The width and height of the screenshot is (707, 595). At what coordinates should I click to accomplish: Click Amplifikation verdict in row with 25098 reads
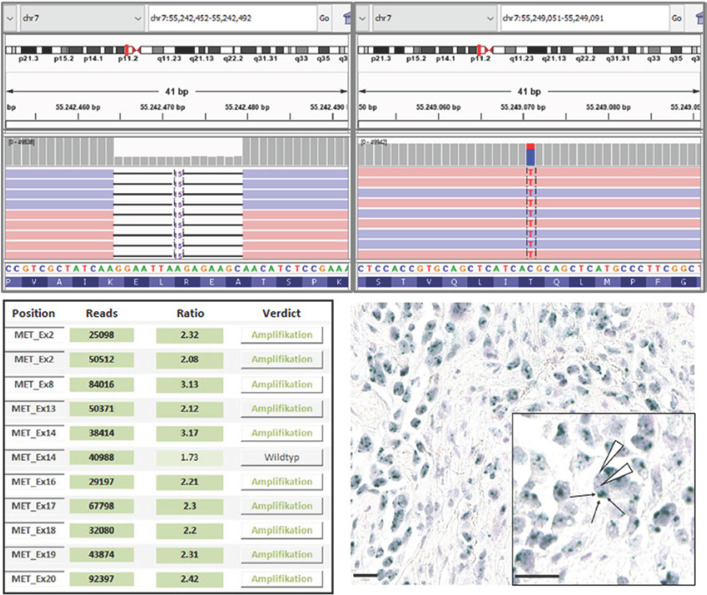(x=282, y=335)
